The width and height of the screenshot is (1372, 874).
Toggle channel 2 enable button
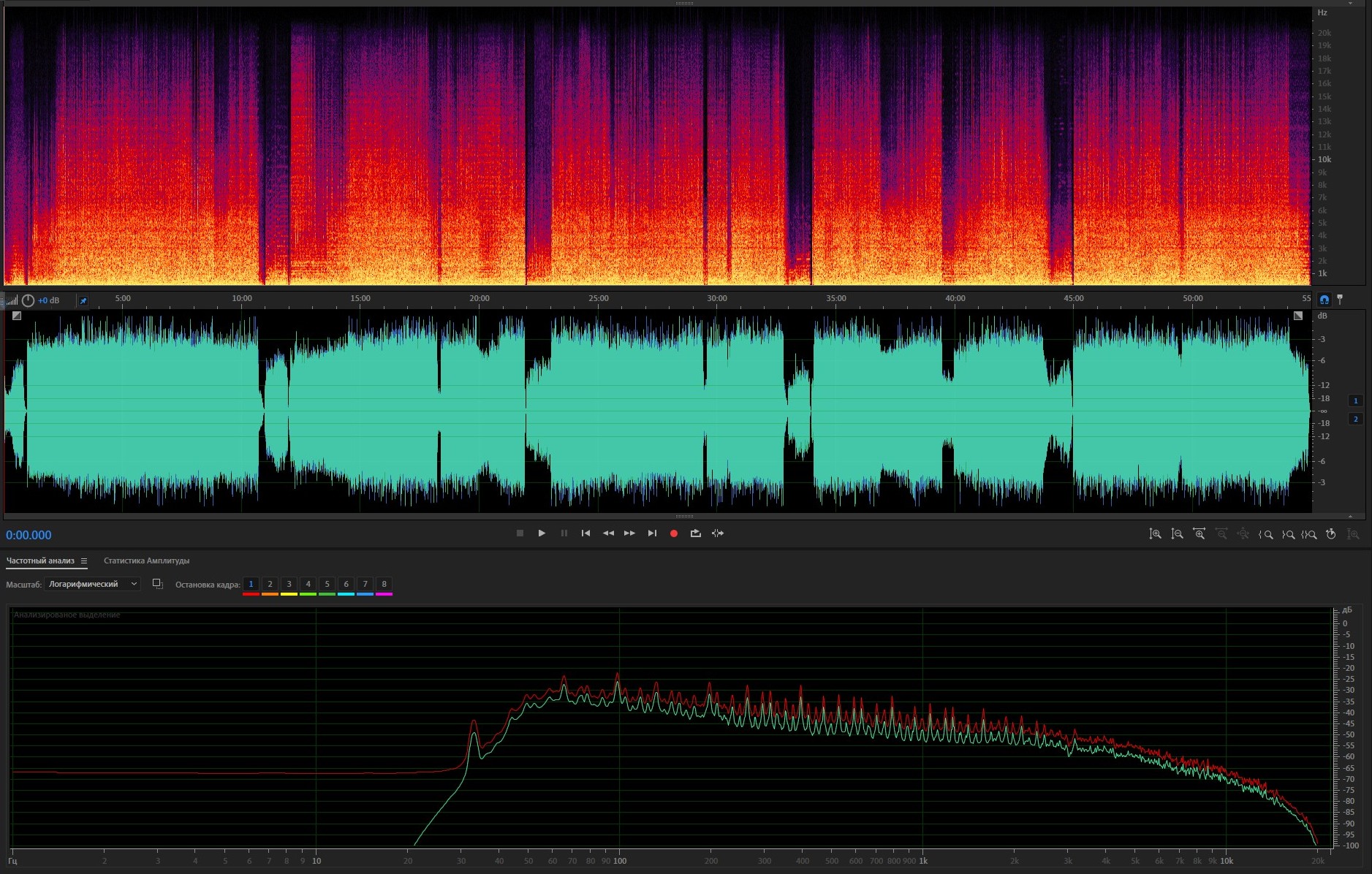click(1355, 419)
